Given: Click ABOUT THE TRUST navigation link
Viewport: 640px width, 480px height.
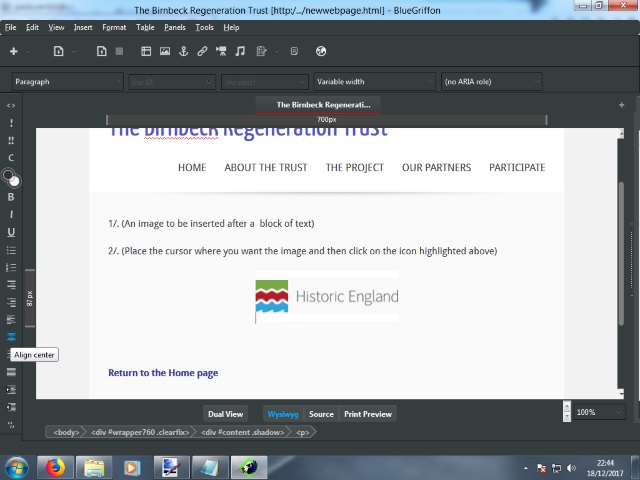Looking at the screenshot, I should (266, 167).
